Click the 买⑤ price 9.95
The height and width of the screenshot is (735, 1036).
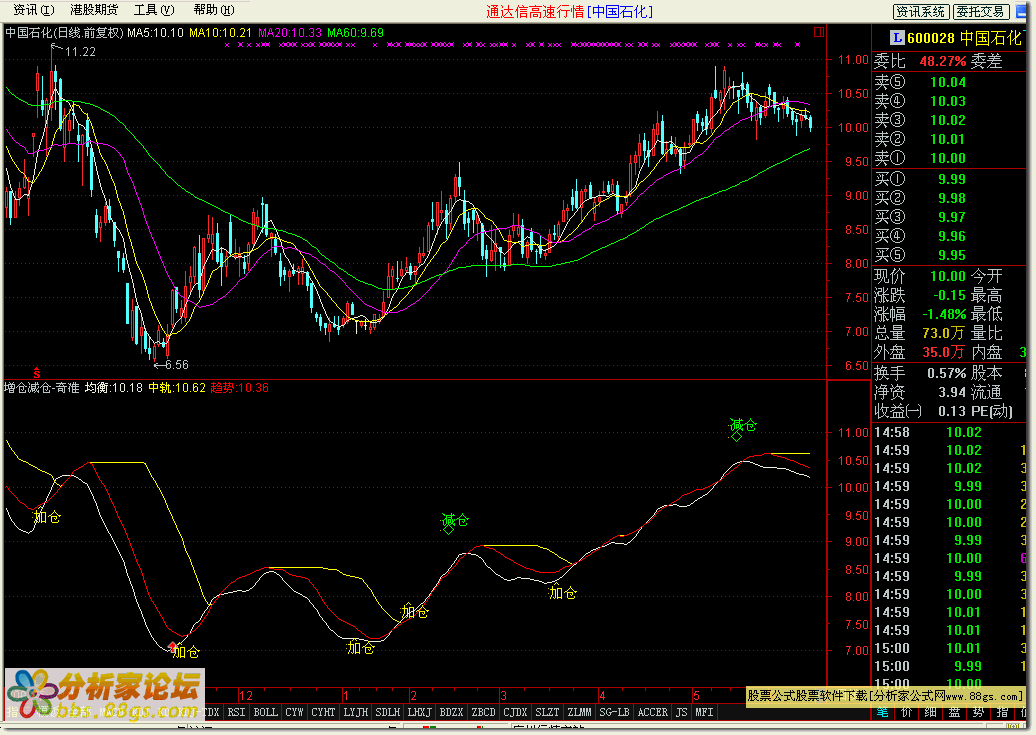951,255
